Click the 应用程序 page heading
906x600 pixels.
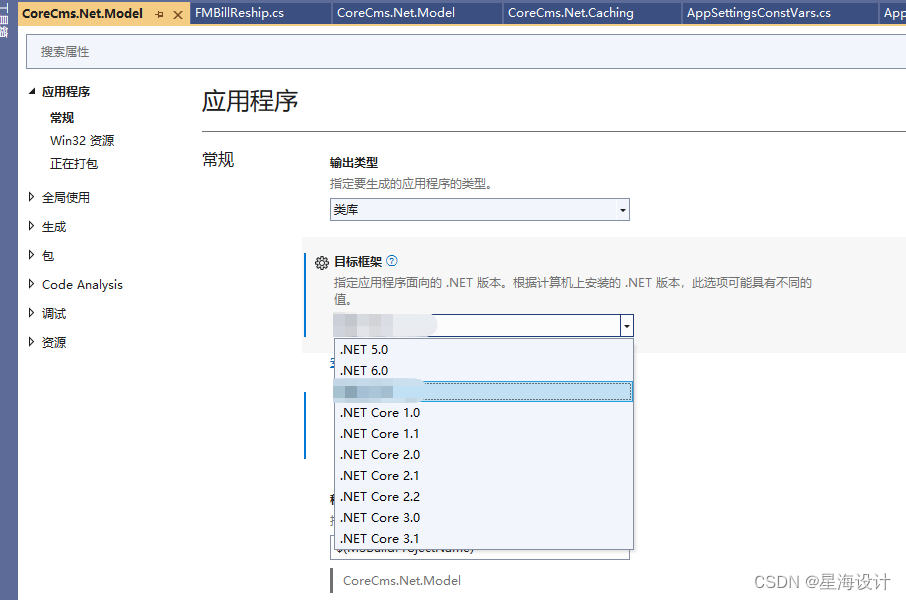pos(250,101)
